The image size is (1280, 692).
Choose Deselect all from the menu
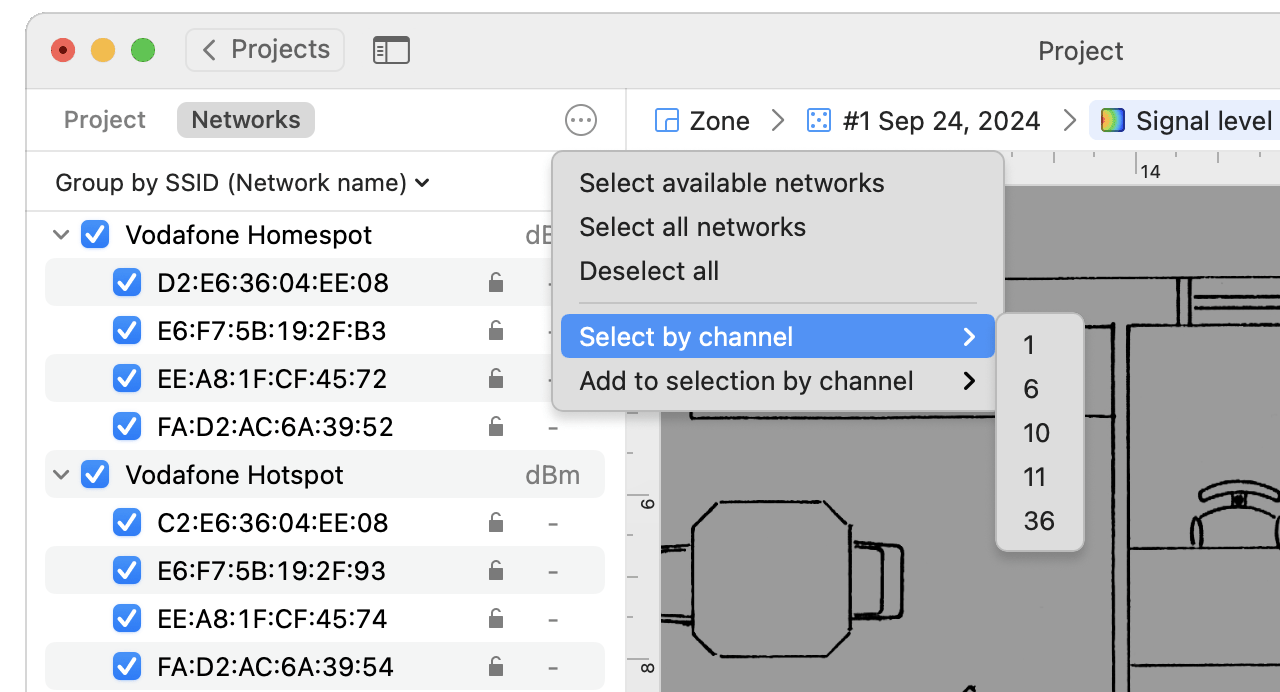coord(649,271)
